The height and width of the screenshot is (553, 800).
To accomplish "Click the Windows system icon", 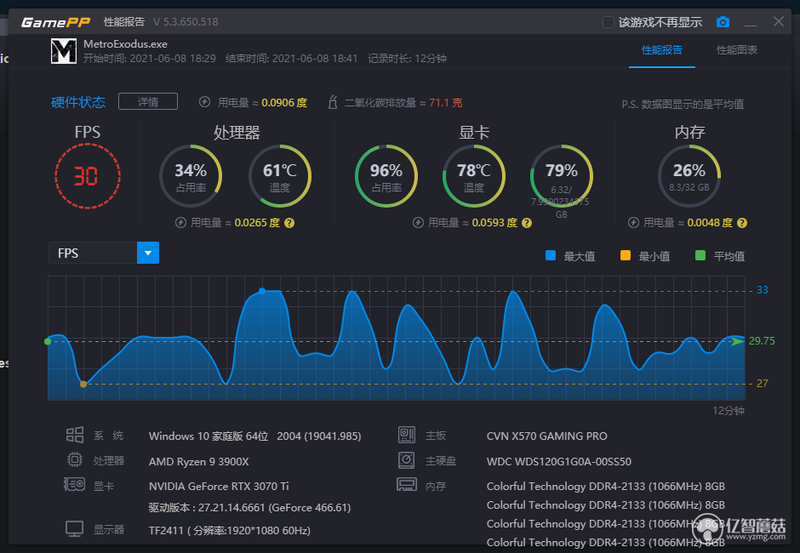I will tap(74, 435).
